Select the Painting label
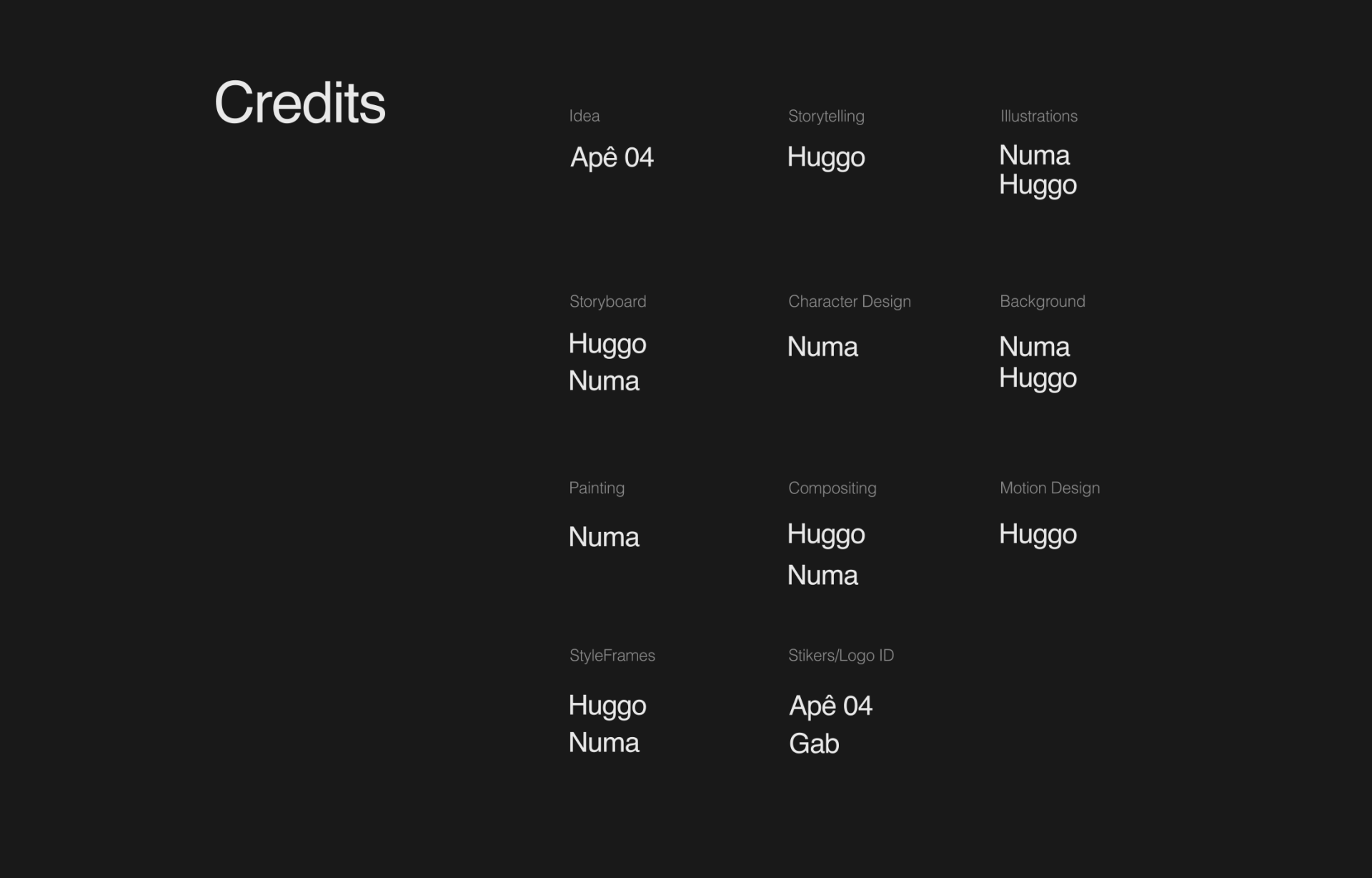 596,488
